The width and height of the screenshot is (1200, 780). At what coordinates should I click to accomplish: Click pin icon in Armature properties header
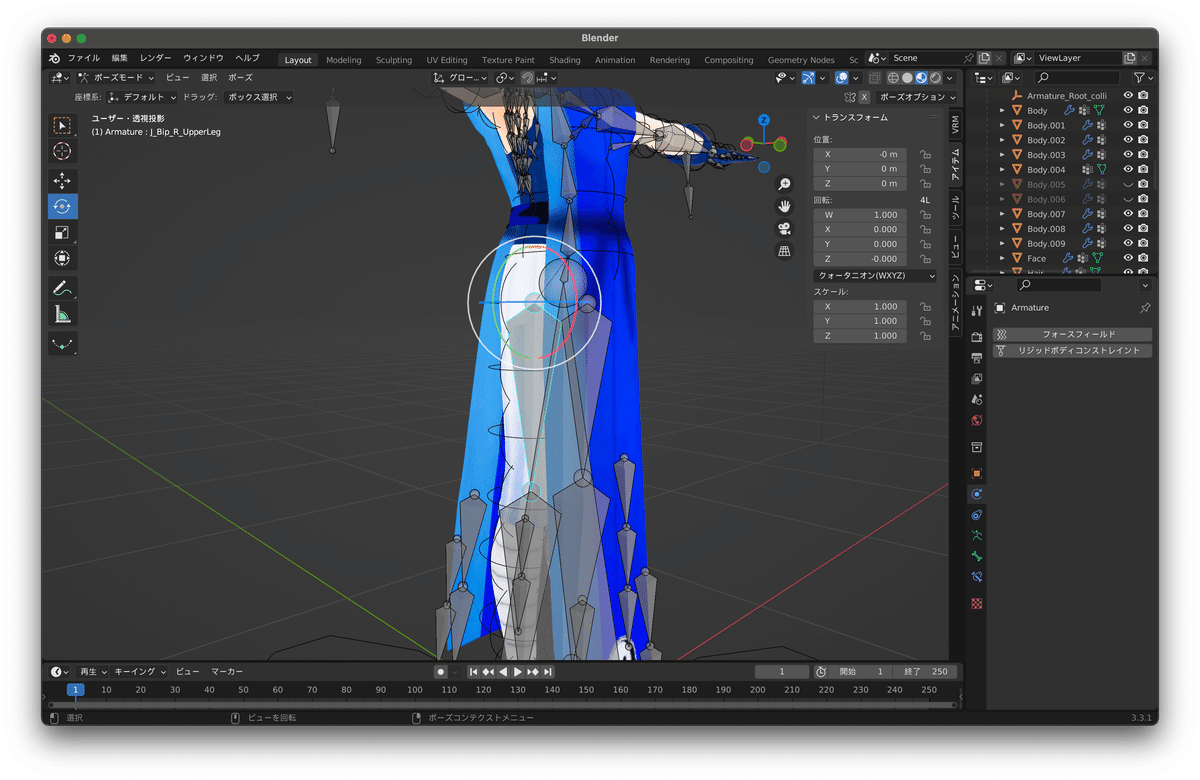(x=1145, y=308)
